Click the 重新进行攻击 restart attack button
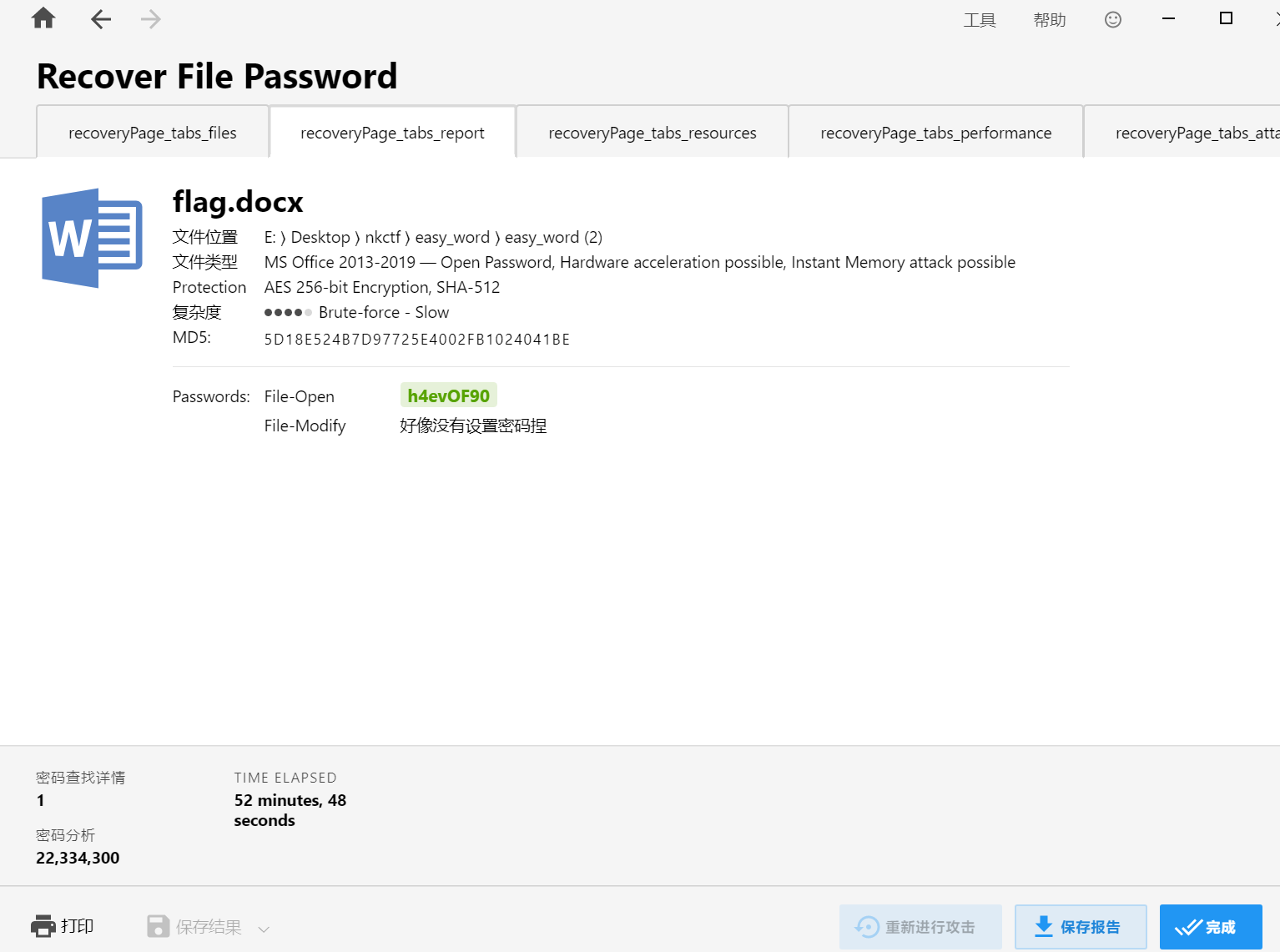The height and width of the screenshot is (952, 1280). (x=920, y=927)
